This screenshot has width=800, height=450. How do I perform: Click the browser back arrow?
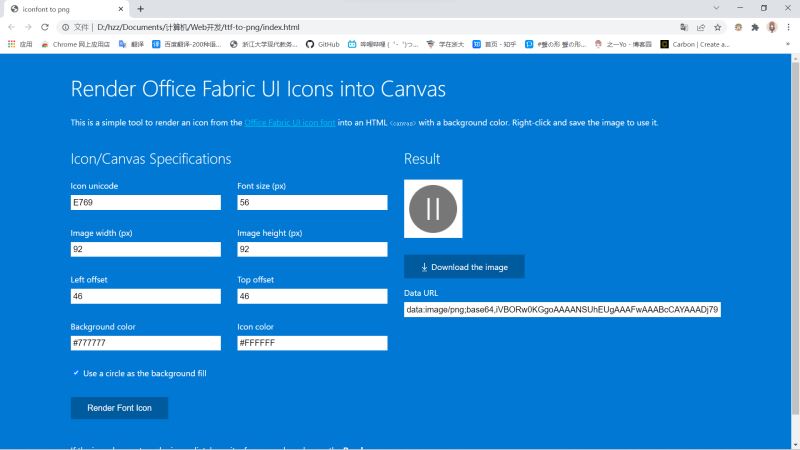pos(12,27)
